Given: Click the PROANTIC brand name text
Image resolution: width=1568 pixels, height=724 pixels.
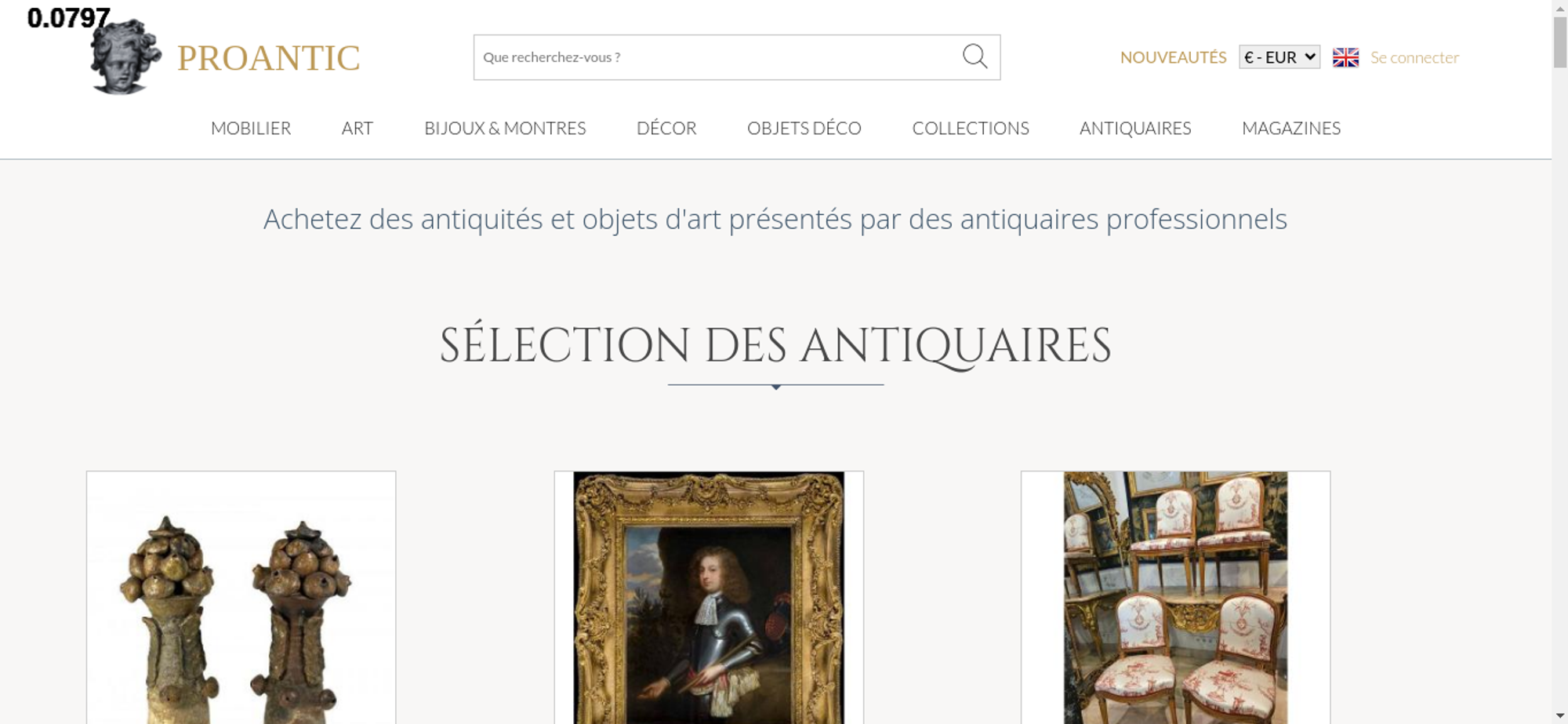Looking at the screenshot, I should (268, 58).
